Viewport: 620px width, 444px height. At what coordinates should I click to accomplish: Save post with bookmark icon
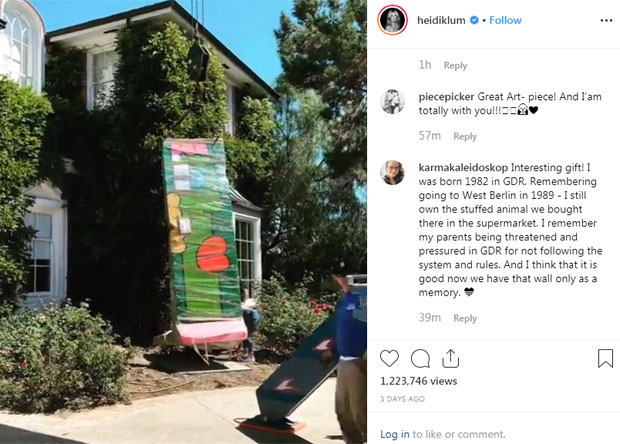click(x=605, y=358)
